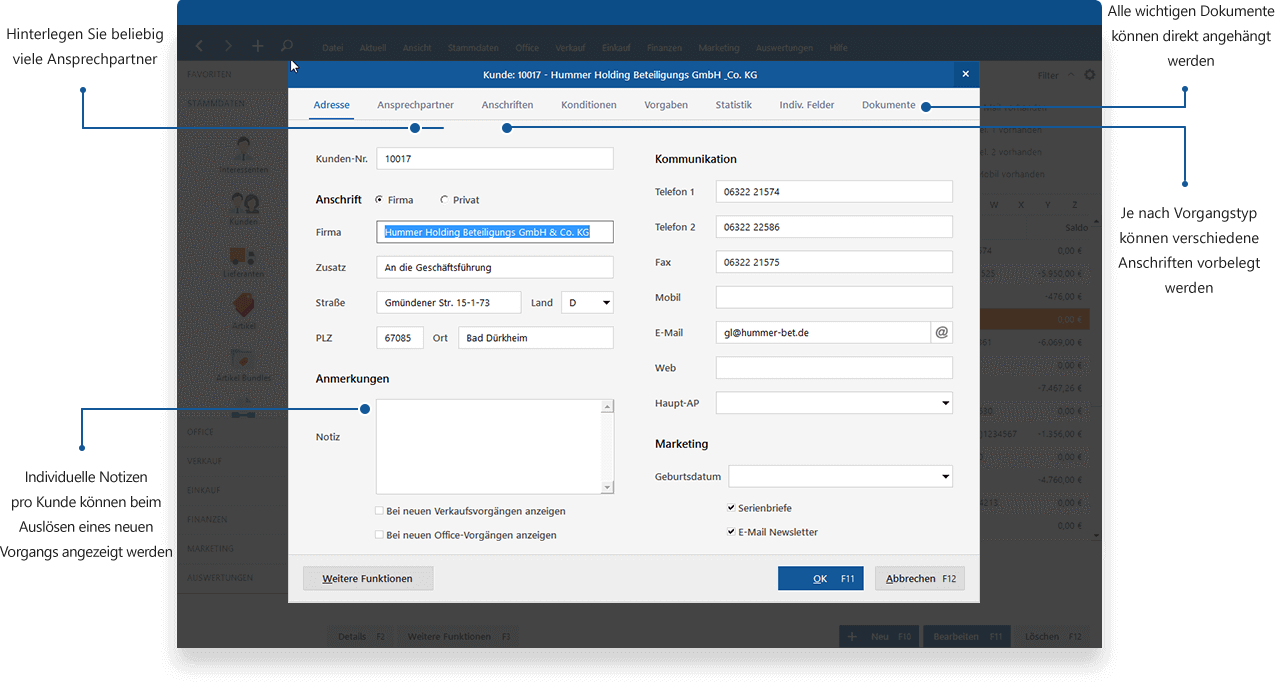
Task: Open the Indiv. Felder tab
Action: coord(807,105)
